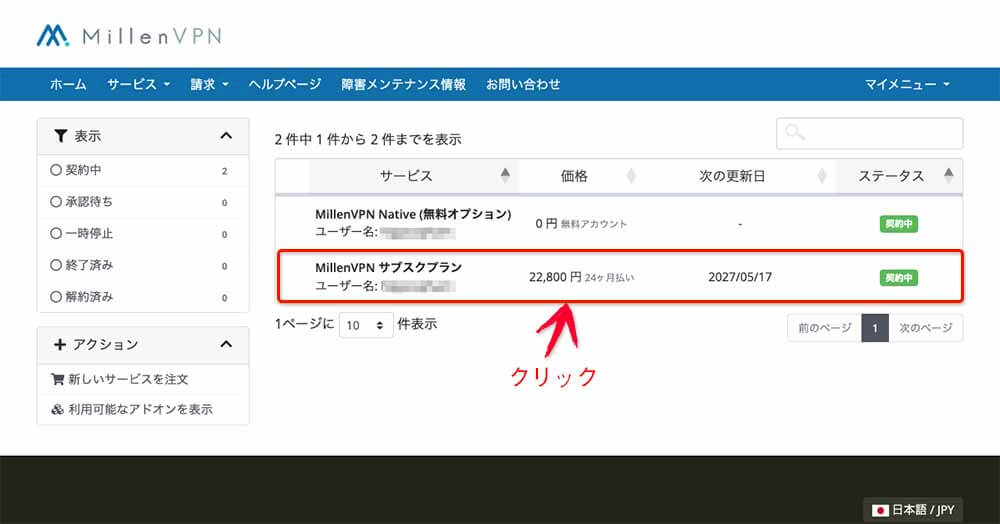Click the 契約中 count badge showing 2
Image resolution: width=1000 pixels, height=524 pixels.
pos(224,171)
